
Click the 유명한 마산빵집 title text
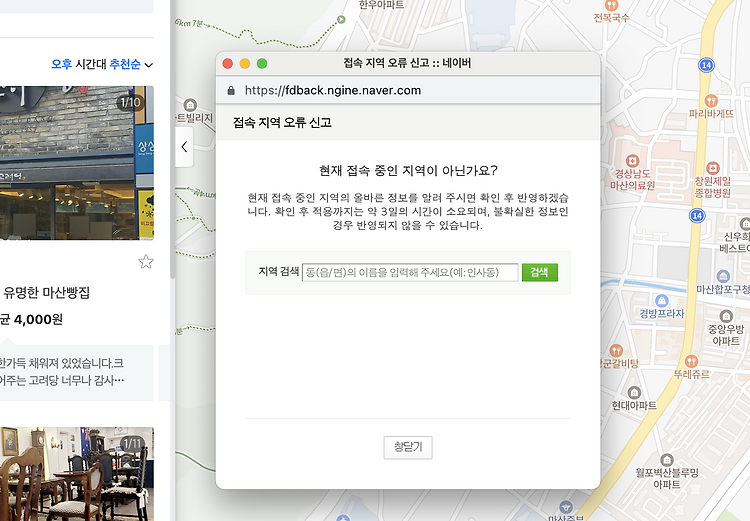click(46, 292)
